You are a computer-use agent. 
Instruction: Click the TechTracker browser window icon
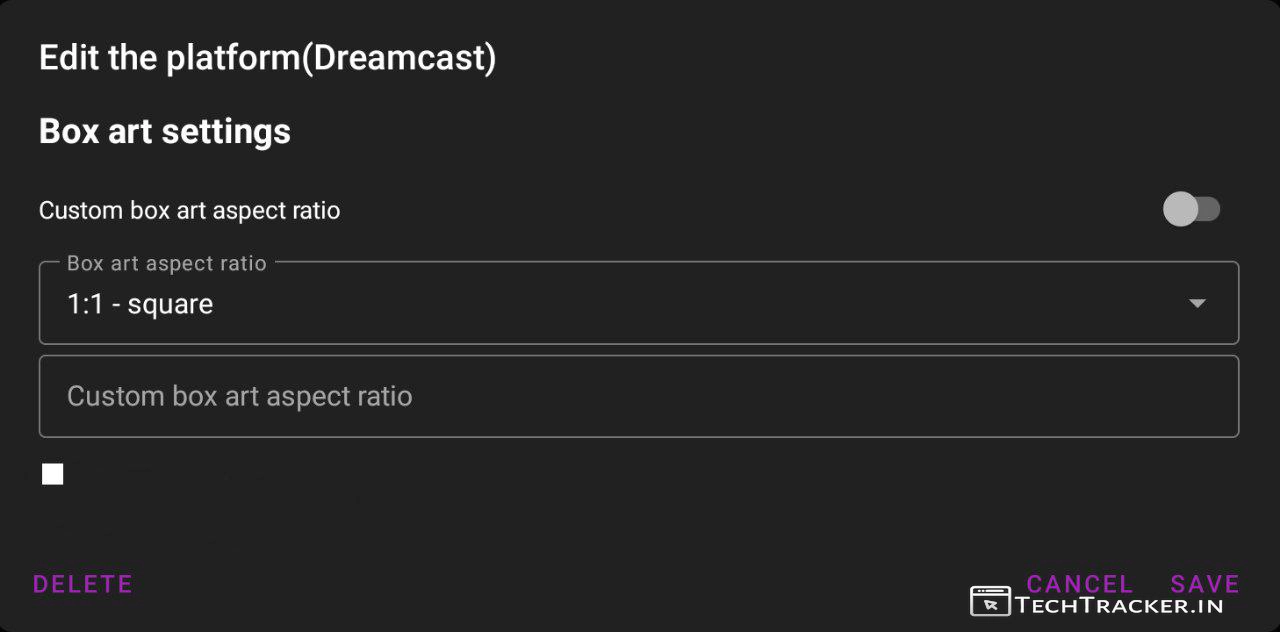(990, 601)
